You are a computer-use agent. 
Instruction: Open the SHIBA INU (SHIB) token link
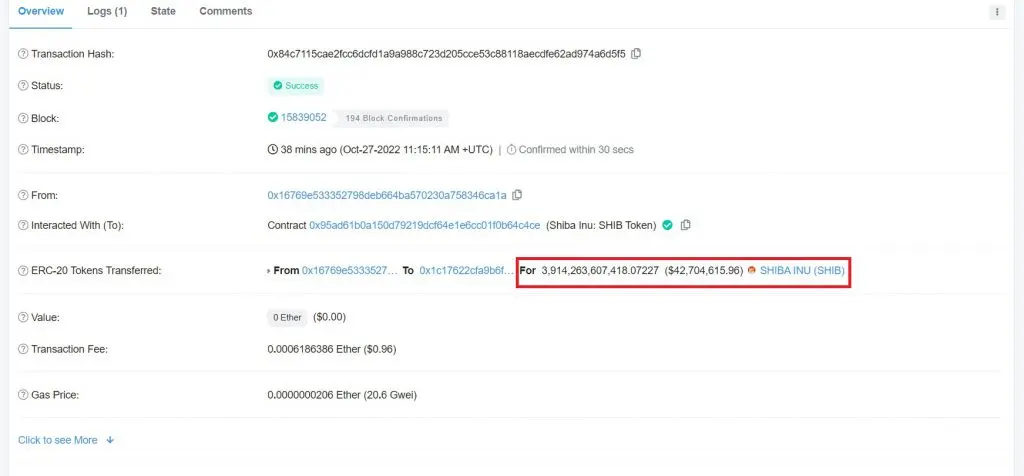click(x=802, y=270)
